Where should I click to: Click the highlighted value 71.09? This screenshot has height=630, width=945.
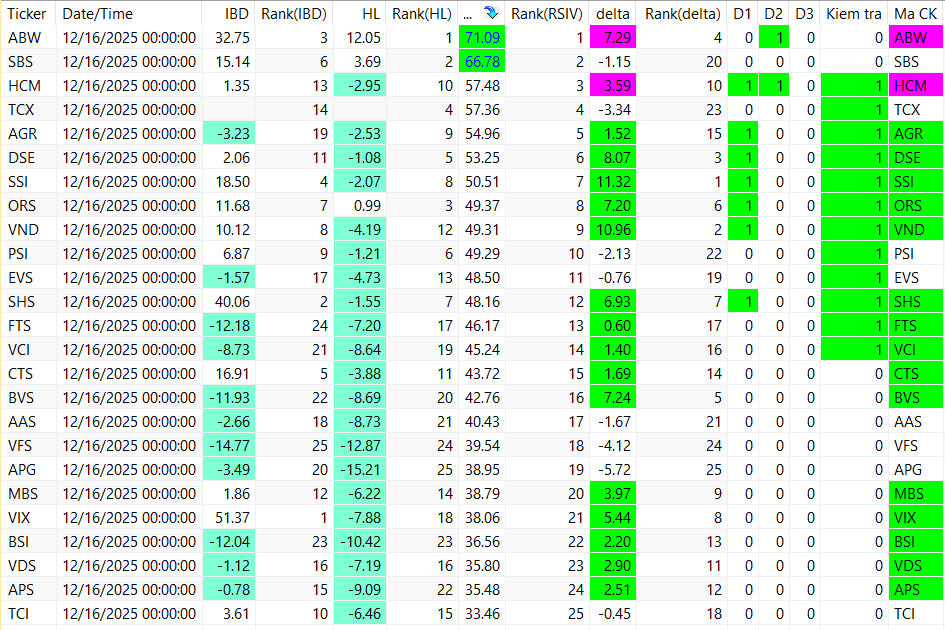tap(482, 37)
